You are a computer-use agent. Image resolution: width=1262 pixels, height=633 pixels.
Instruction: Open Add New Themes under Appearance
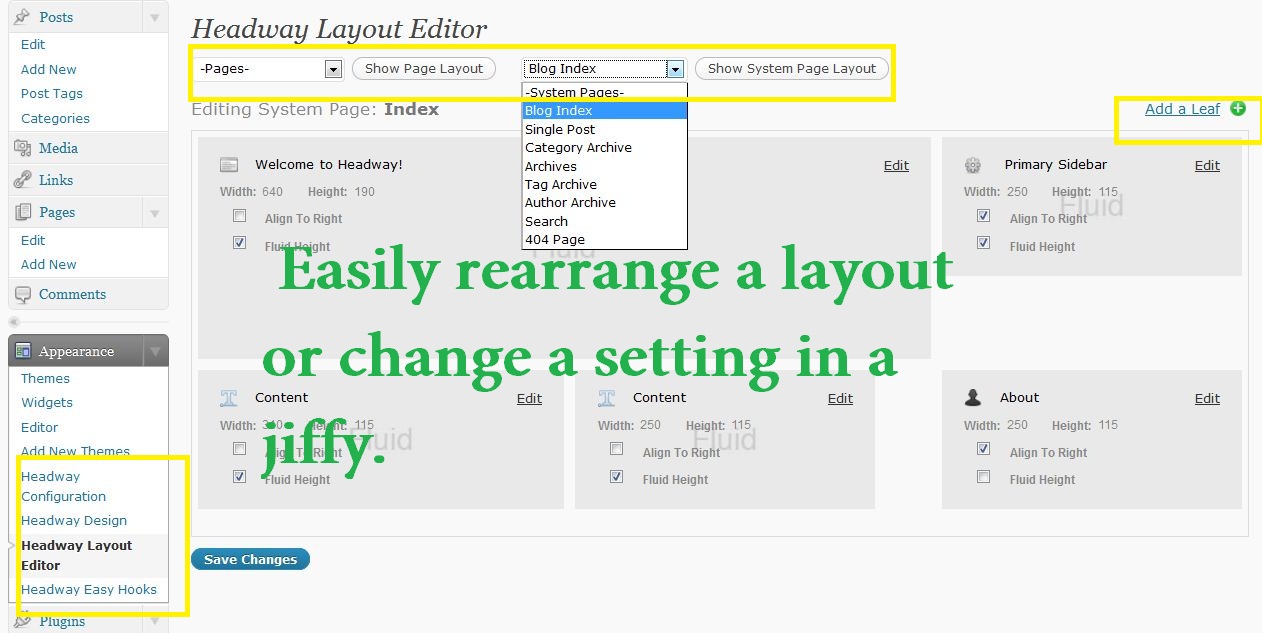(76, 451)
